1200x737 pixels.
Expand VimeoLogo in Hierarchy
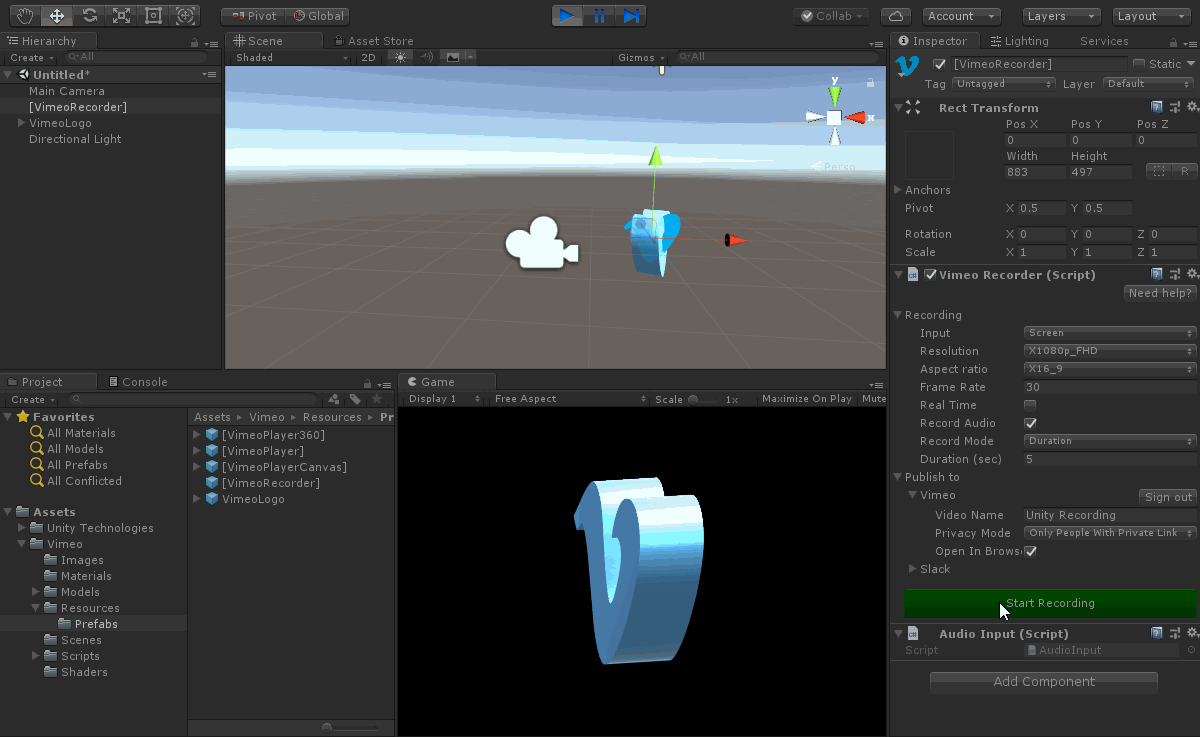click(22, 123)
